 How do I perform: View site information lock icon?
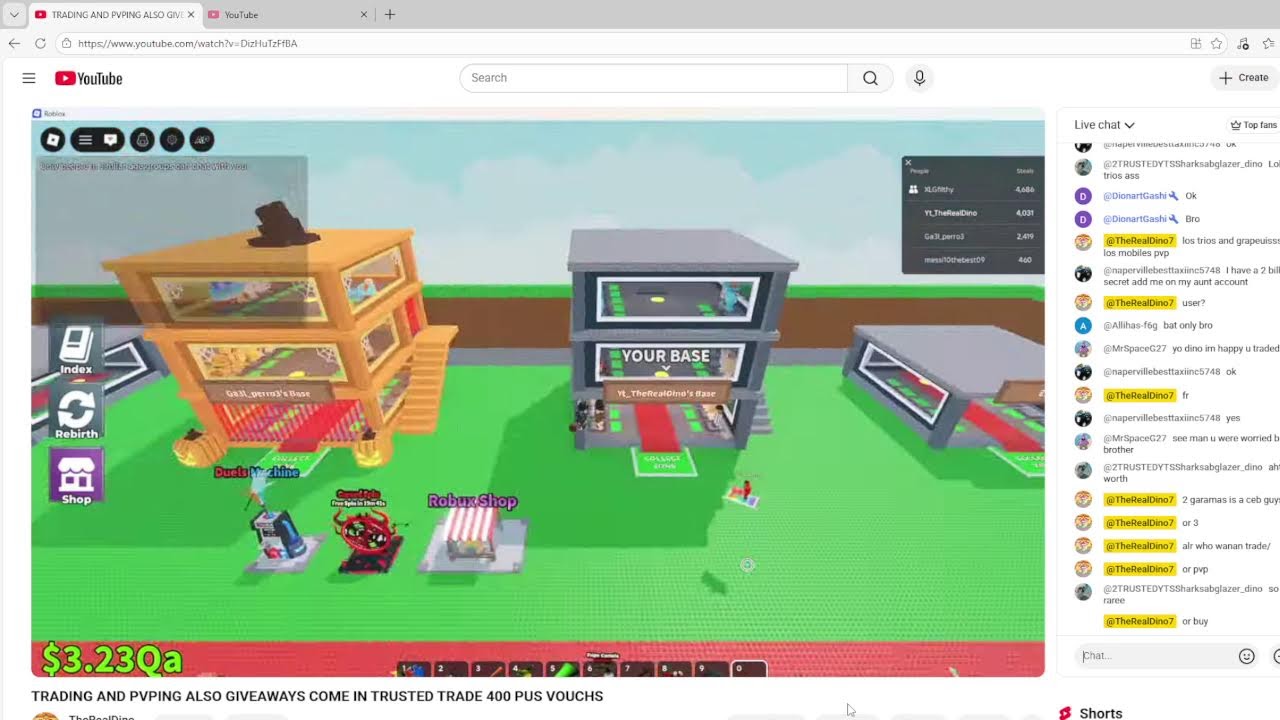click(x=66, y=43)
